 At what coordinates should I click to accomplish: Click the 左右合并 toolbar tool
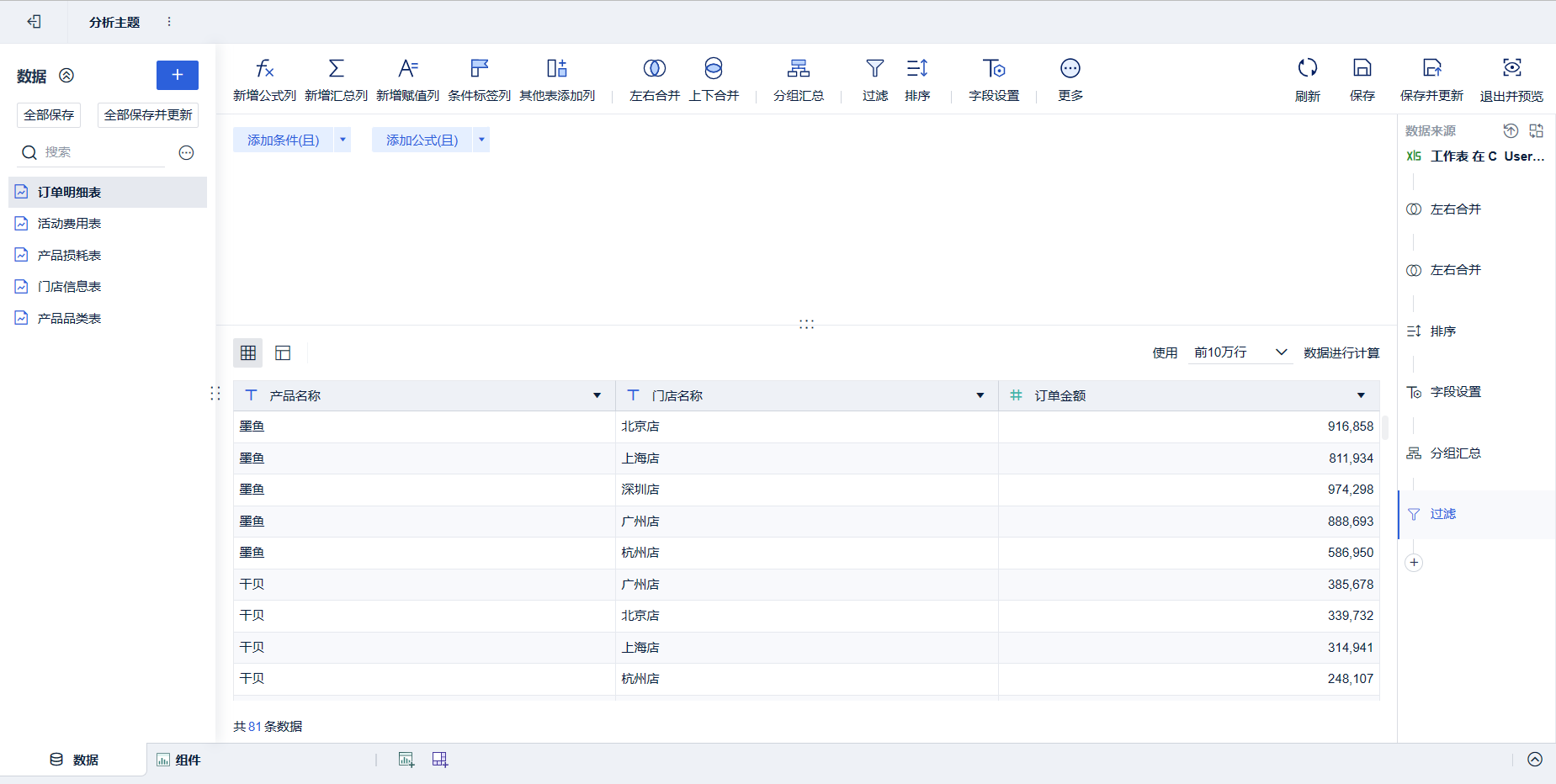pyautogui.click(x=655, y=80)
